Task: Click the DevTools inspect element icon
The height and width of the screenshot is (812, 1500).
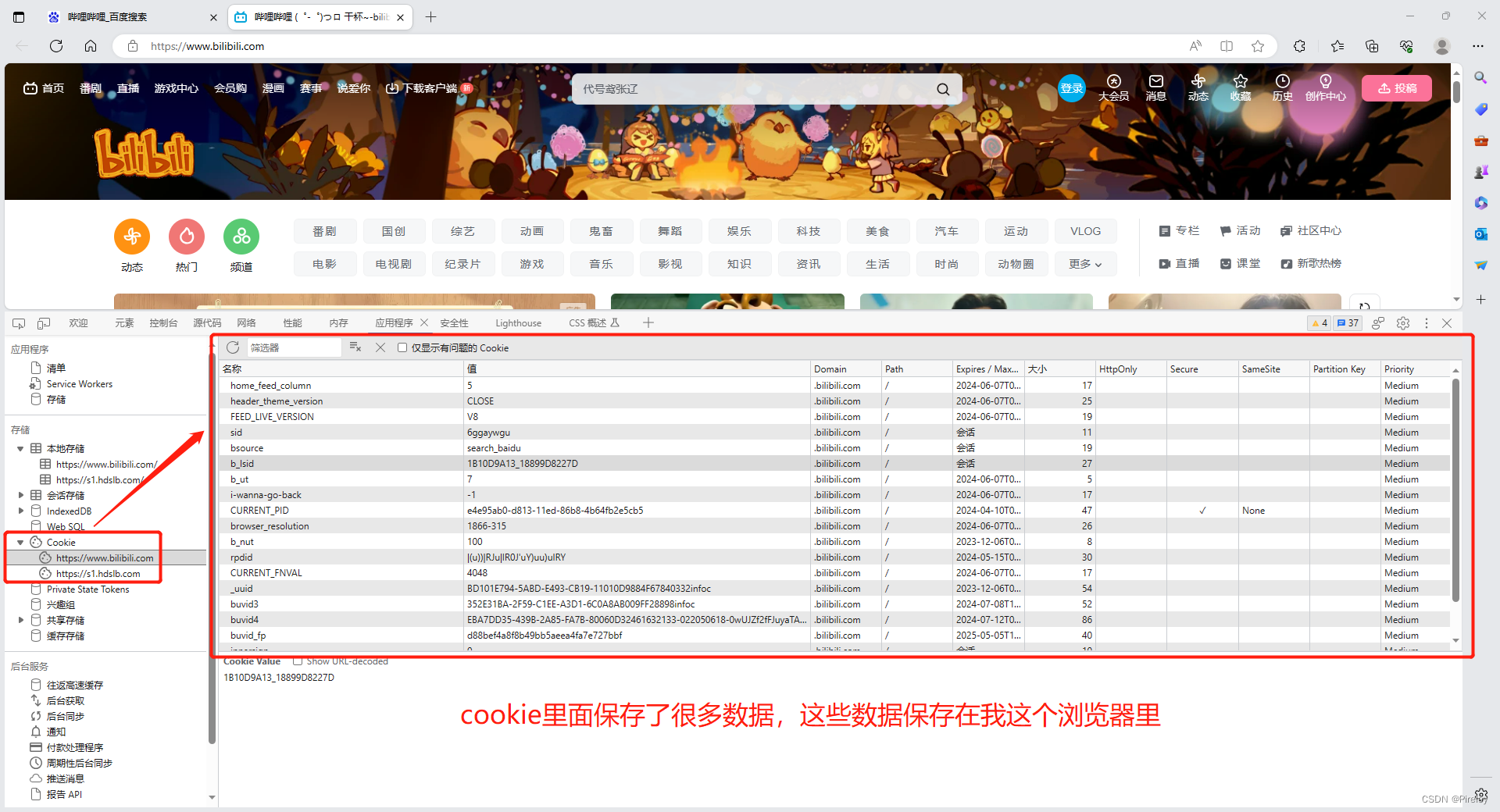Action: [x=19, y=323]
